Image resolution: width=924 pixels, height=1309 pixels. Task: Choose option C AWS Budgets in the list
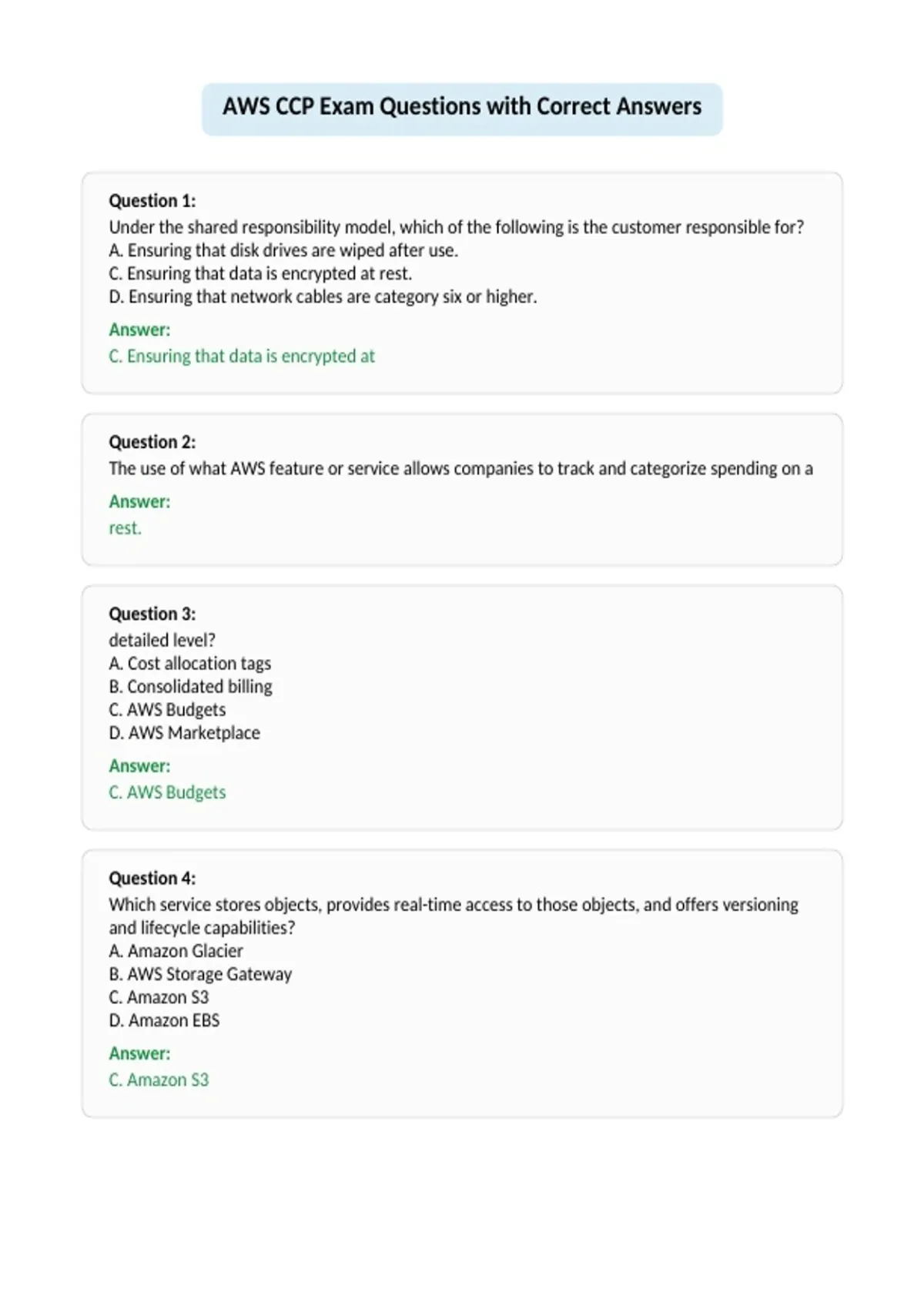tap(167, 709)
